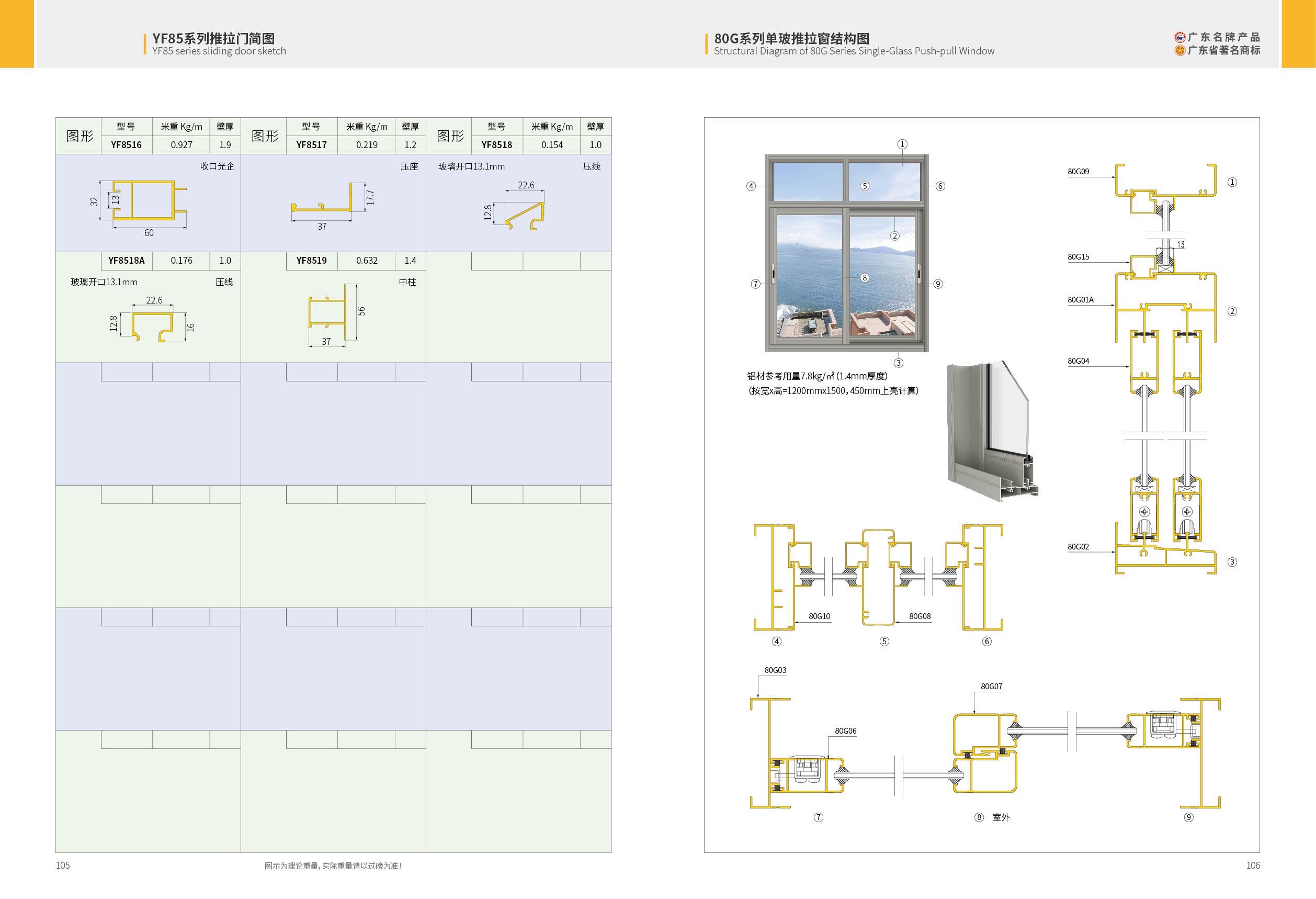
Task: Click the profile label 80G06
Action: tap(845, 732)
